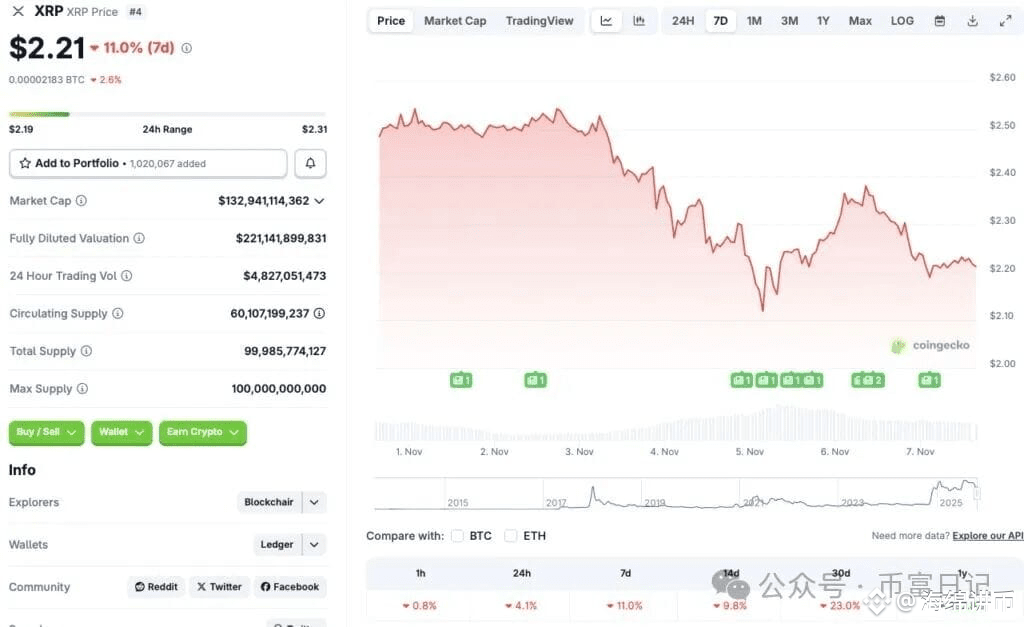This screenshot has height=627, width=1024.
Task: Switch to the TradingView tab
Action: pyautogui.click(x=540, y=20)
